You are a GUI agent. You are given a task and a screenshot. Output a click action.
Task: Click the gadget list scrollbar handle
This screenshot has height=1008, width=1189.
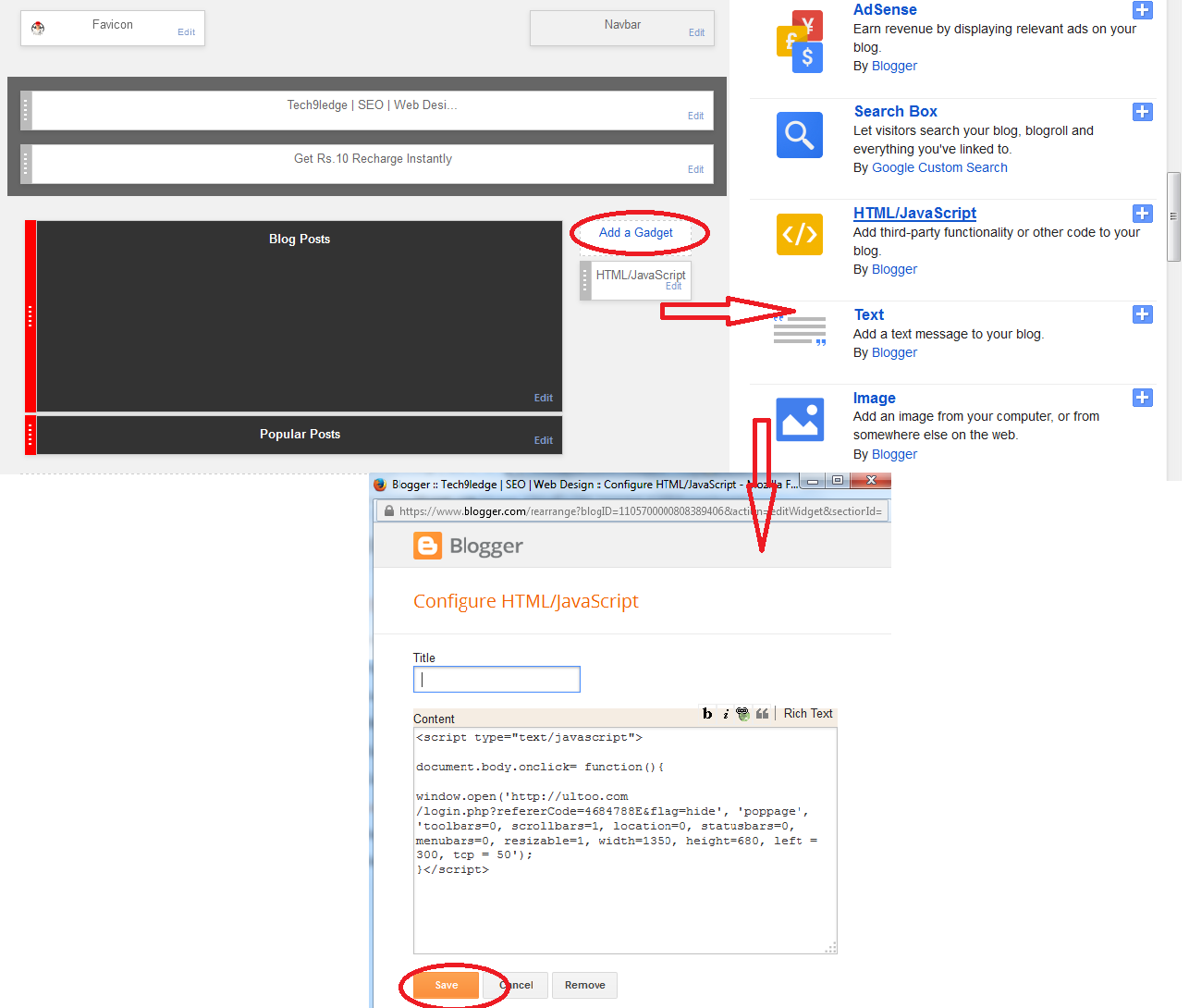tap(1175, 217)
